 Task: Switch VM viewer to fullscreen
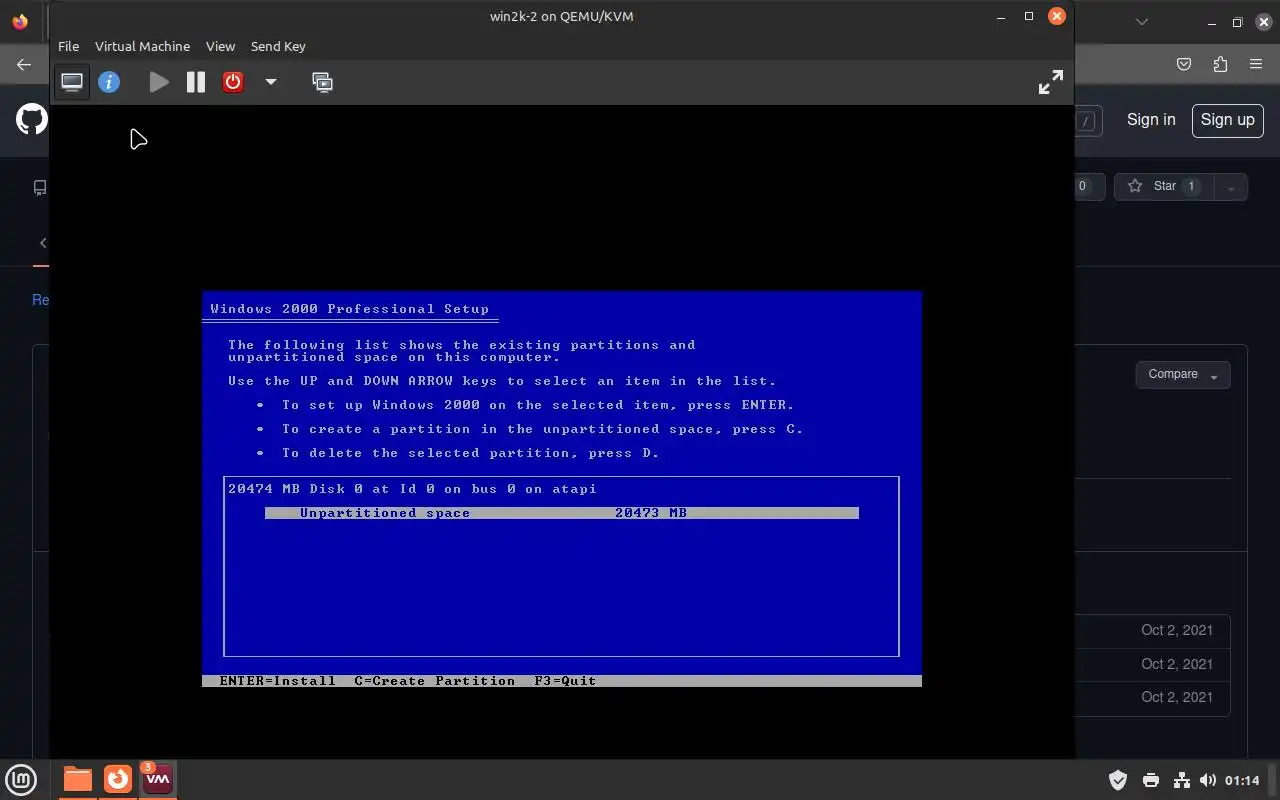point(1050,82)
